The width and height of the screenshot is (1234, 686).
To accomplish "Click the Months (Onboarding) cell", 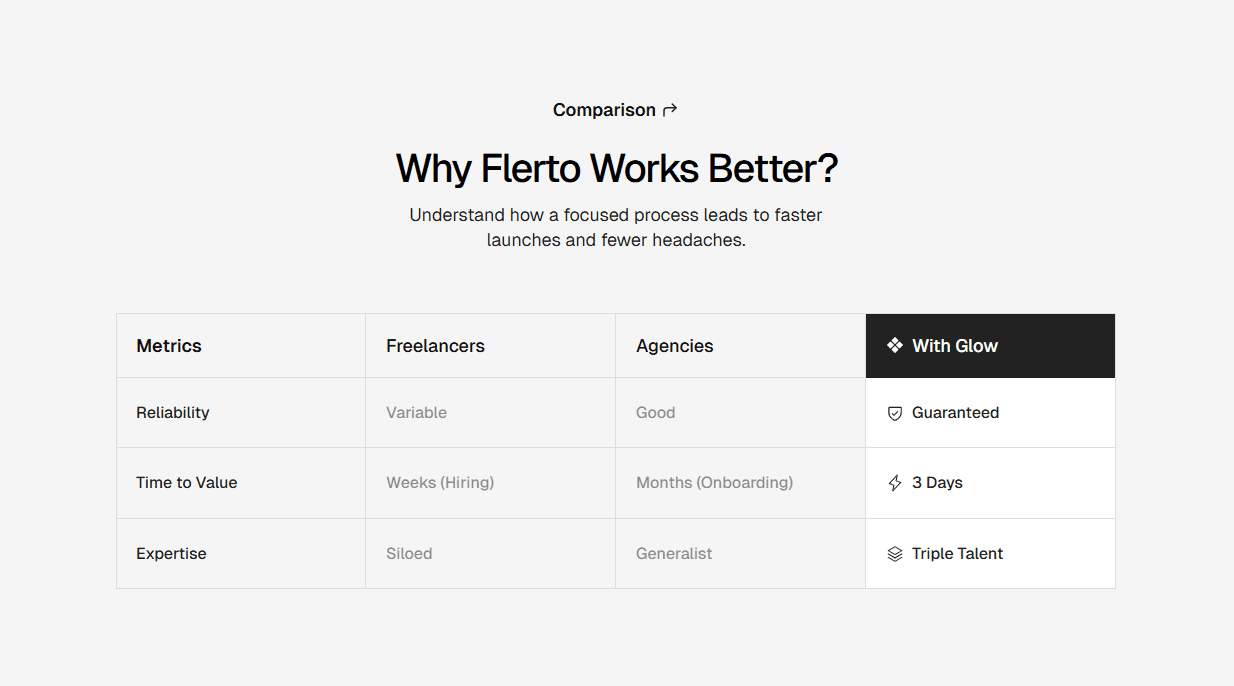I will pos(714,482).
